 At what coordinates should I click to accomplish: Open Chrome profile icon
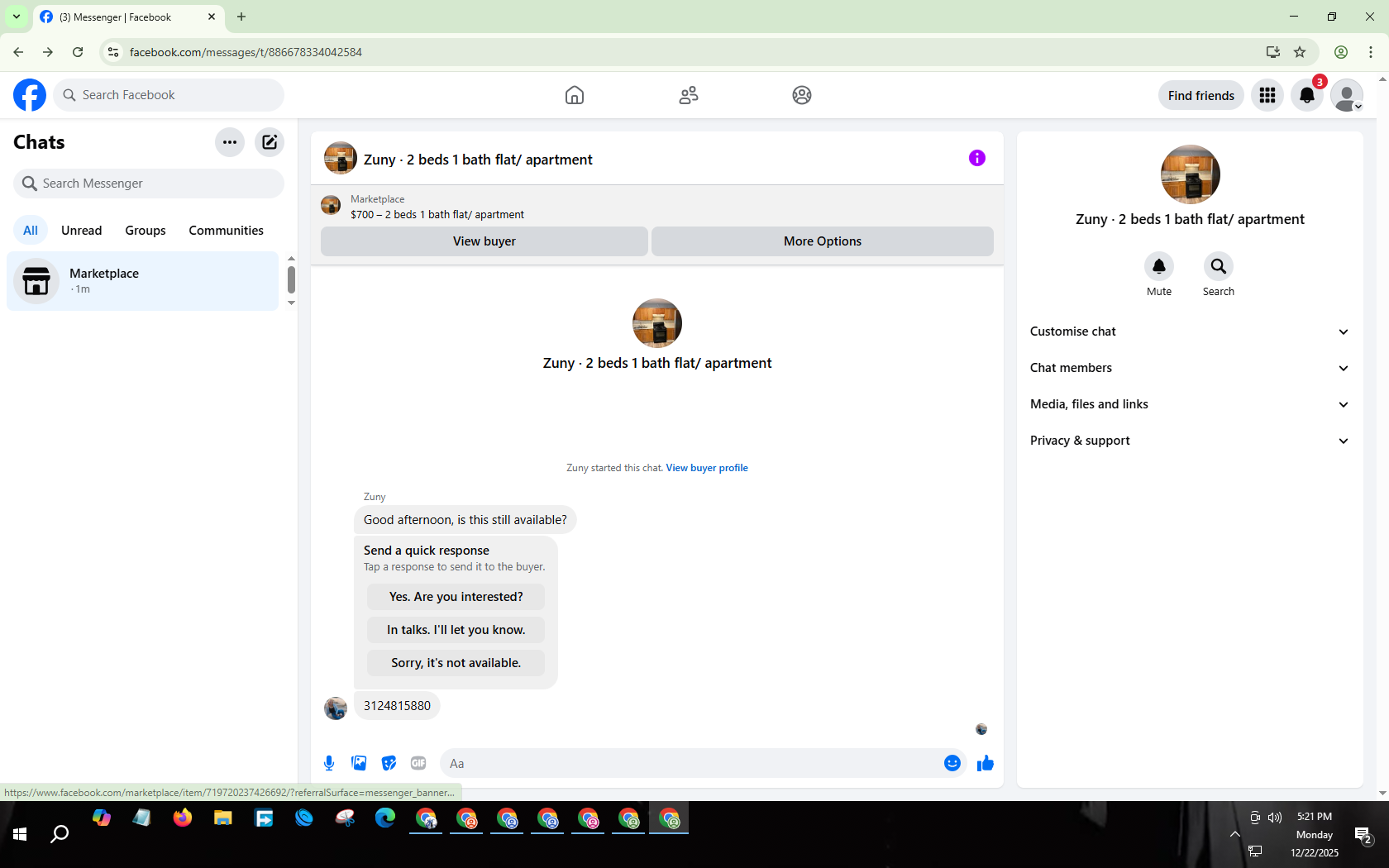(1341, 52)
